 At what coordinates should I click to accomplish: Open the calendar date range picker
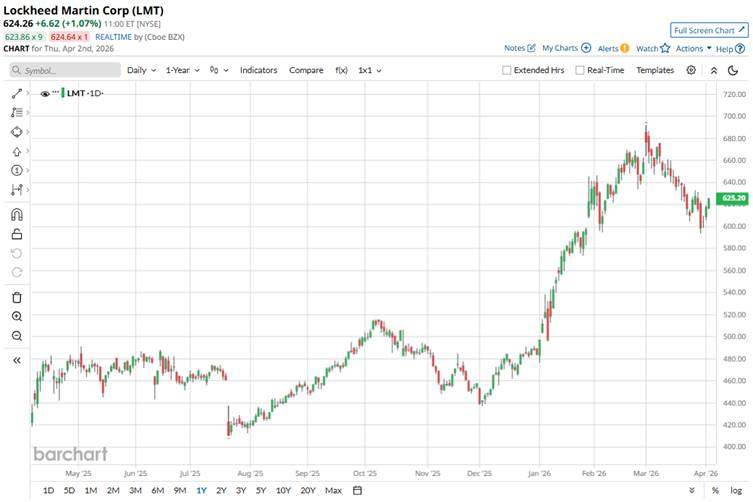[357, 490]
